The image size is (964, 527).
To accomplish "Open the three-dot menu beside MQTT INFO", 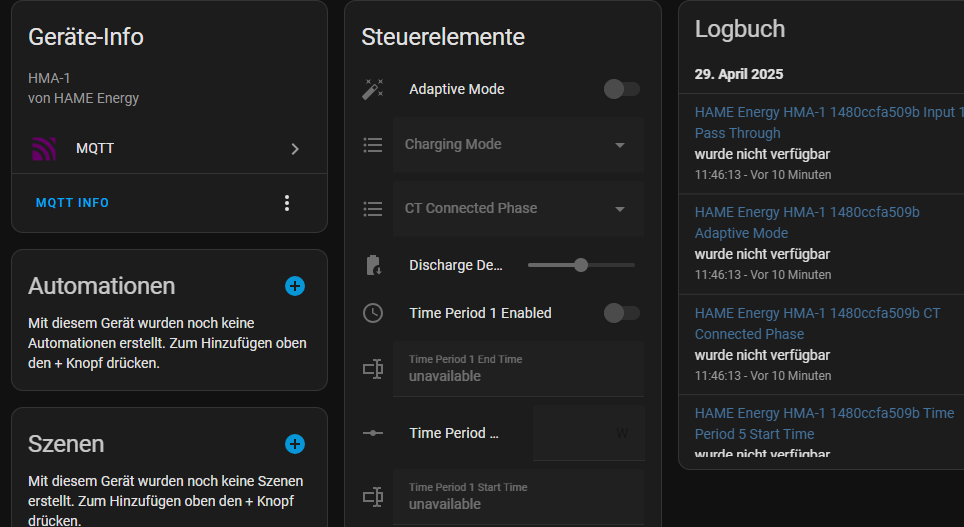I will 286,203.
